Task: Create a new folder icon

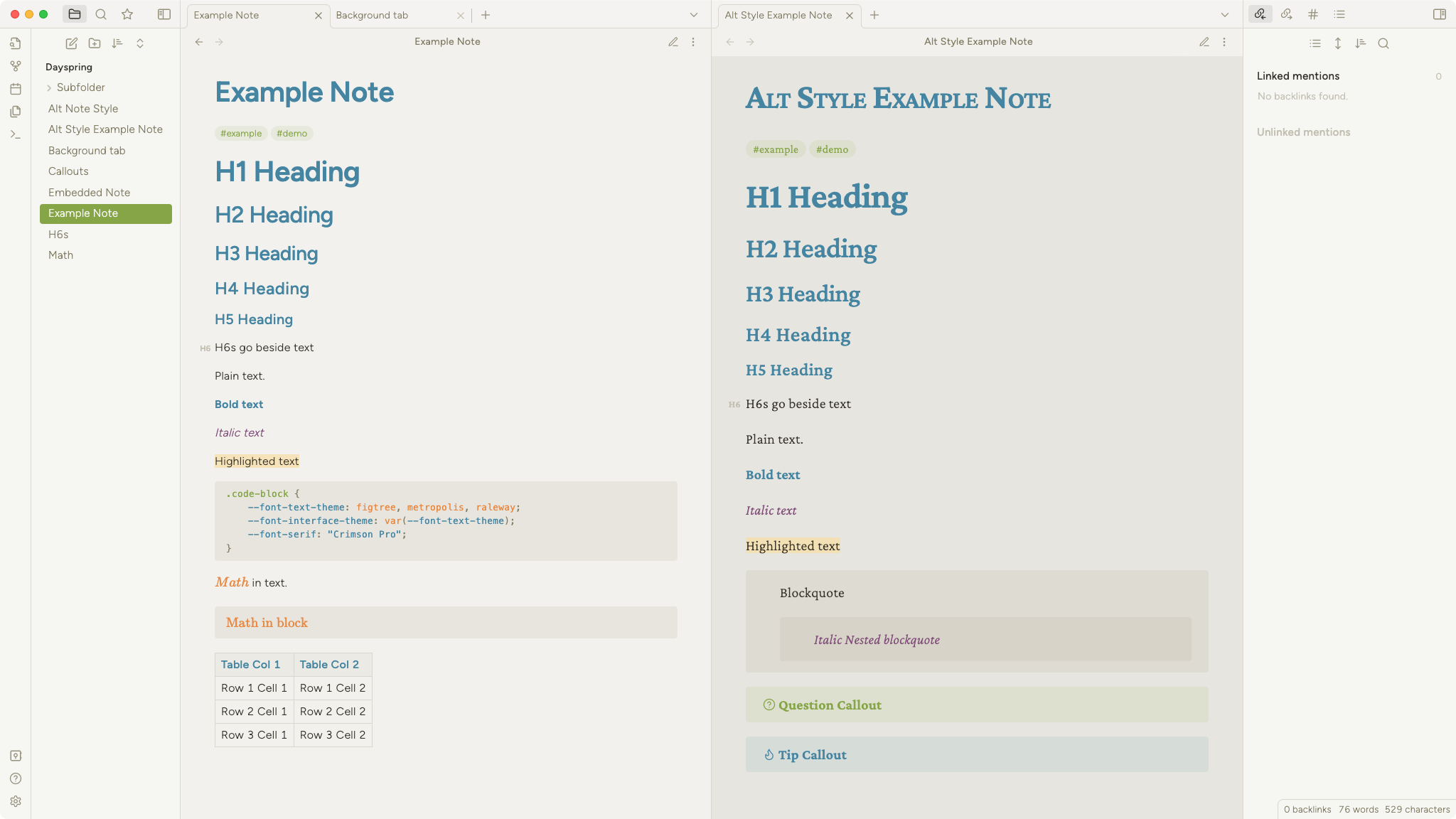Action: (x=95, y=43)
